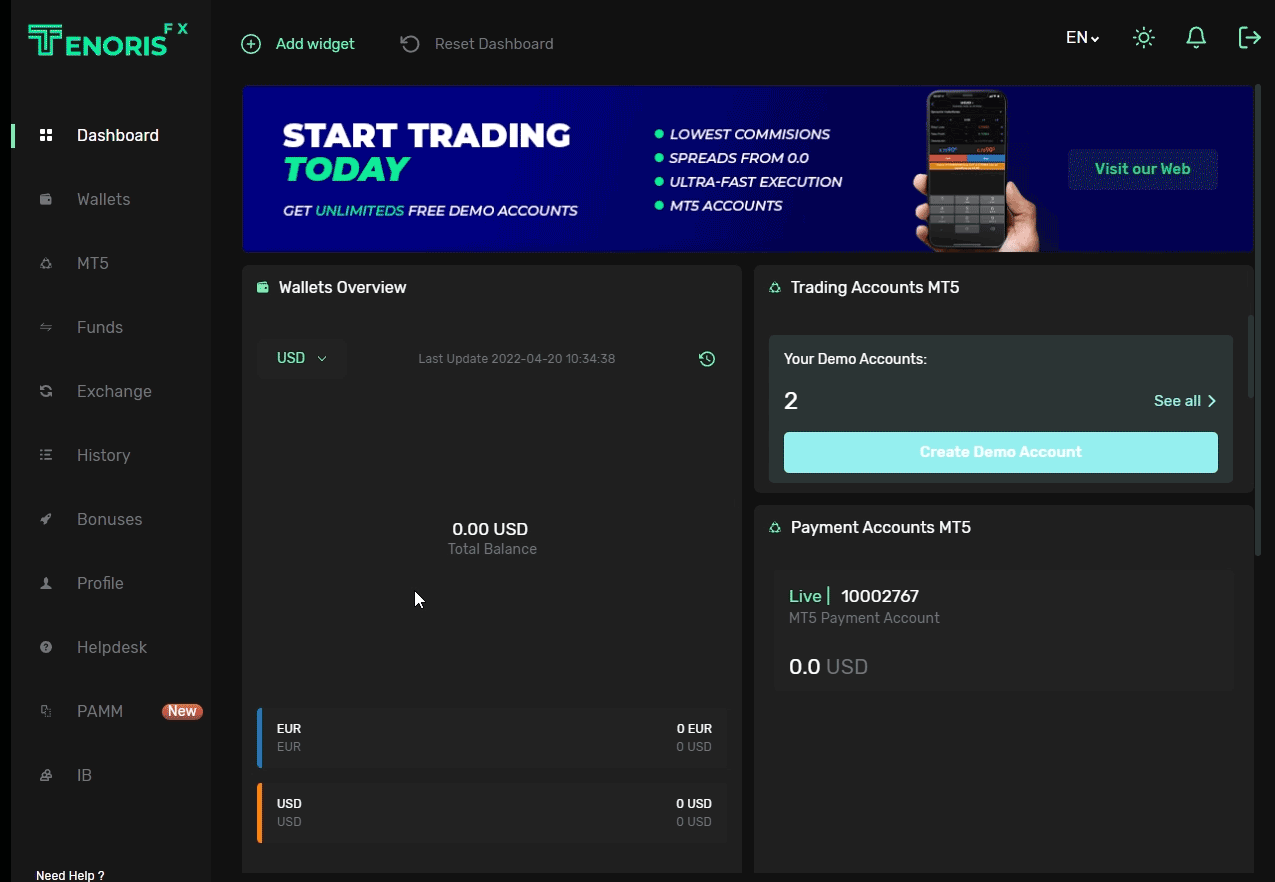
Task: Click the wallet history clock icon
Action: 707,359
